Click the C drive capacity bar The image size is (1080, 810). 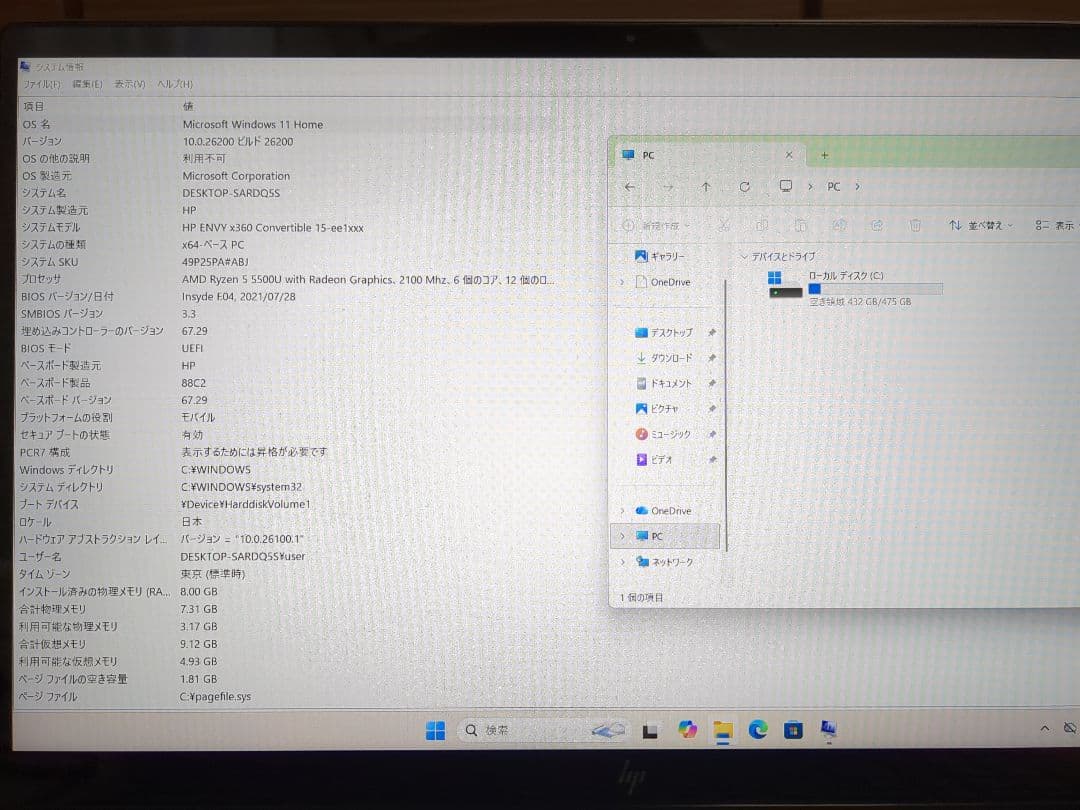coord(875,289)
